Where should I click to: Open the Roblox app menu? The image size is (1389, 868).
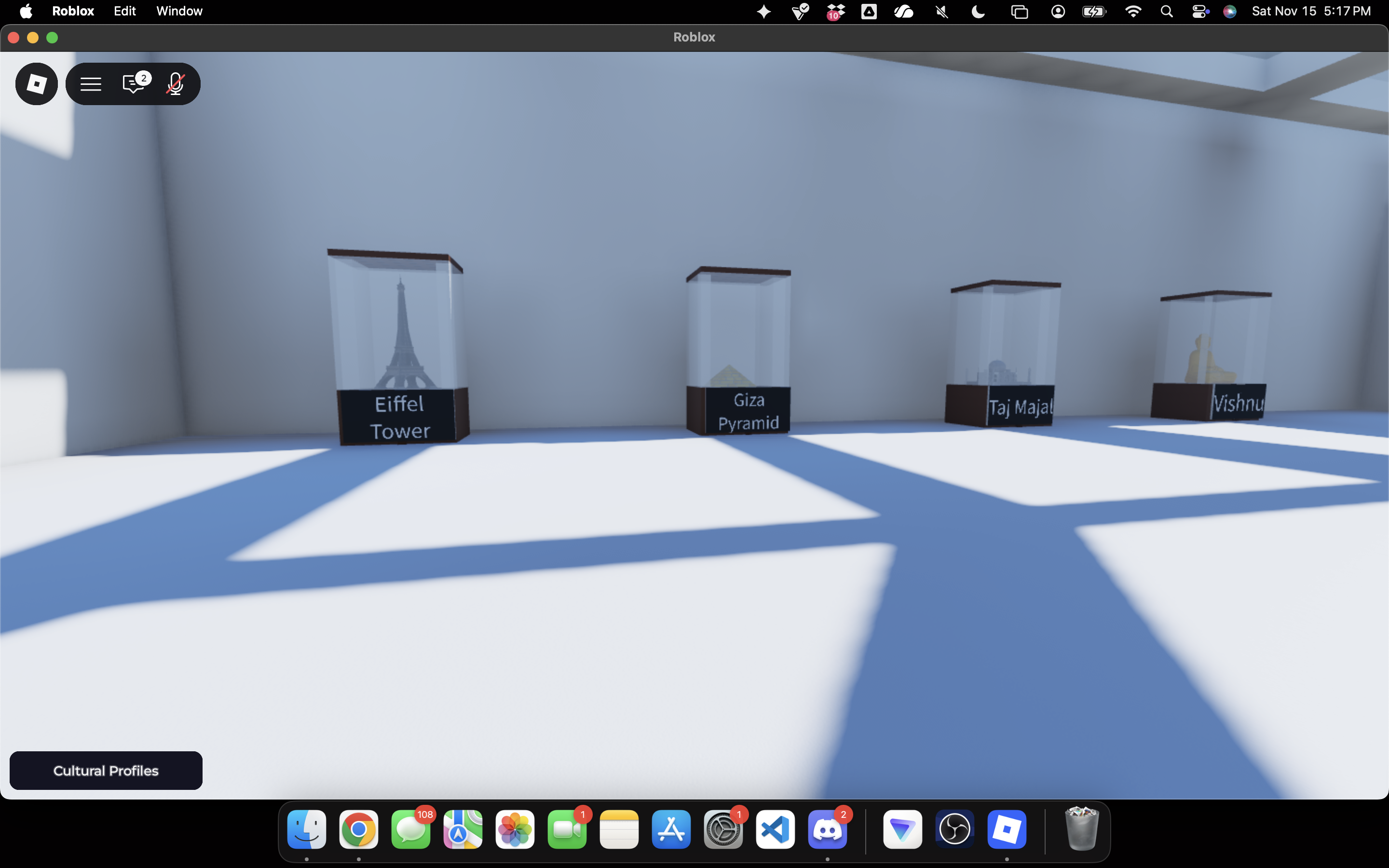coord(73,12)
